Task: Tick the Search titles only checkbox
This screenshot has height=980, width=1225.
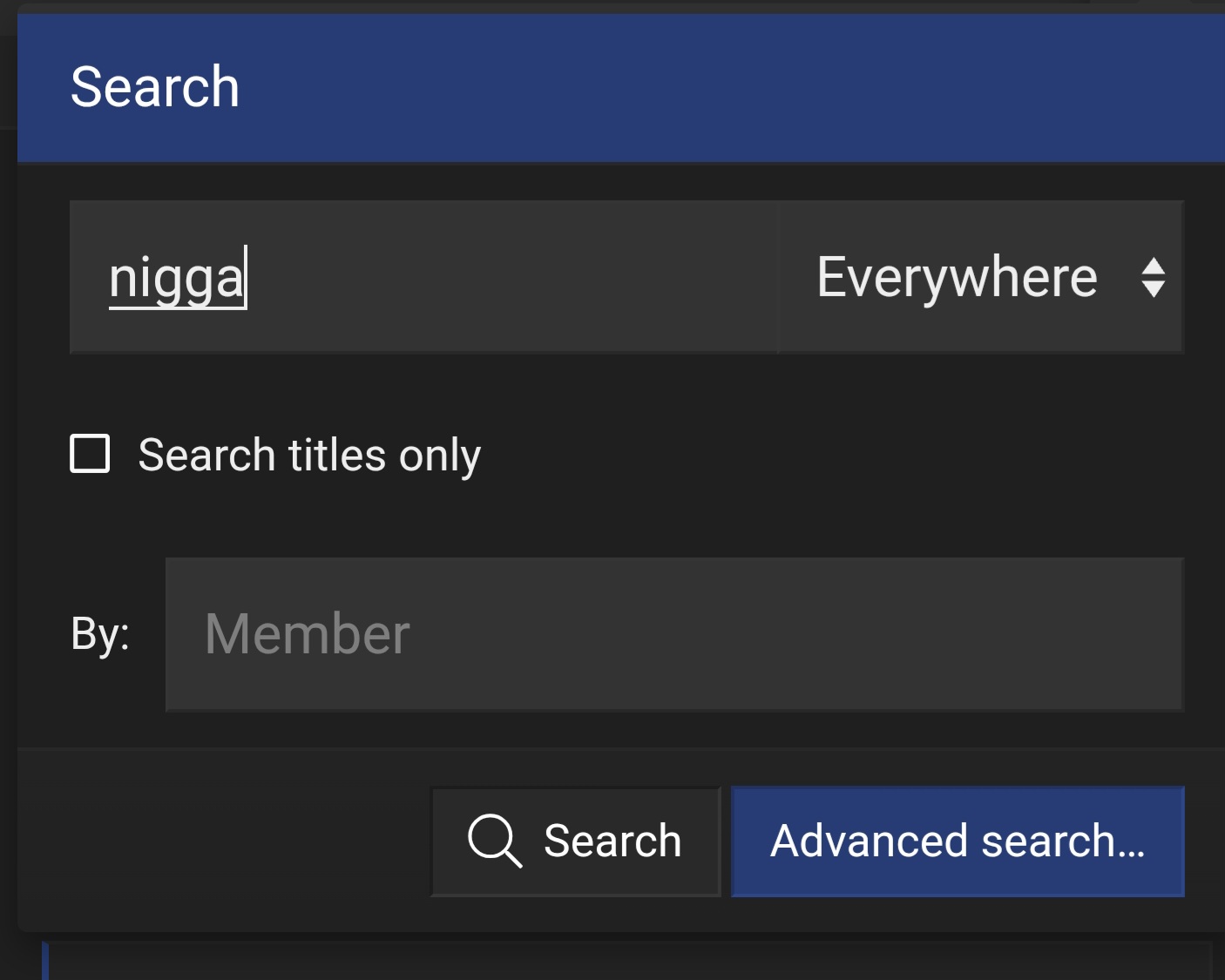Action: click(90, 454)
